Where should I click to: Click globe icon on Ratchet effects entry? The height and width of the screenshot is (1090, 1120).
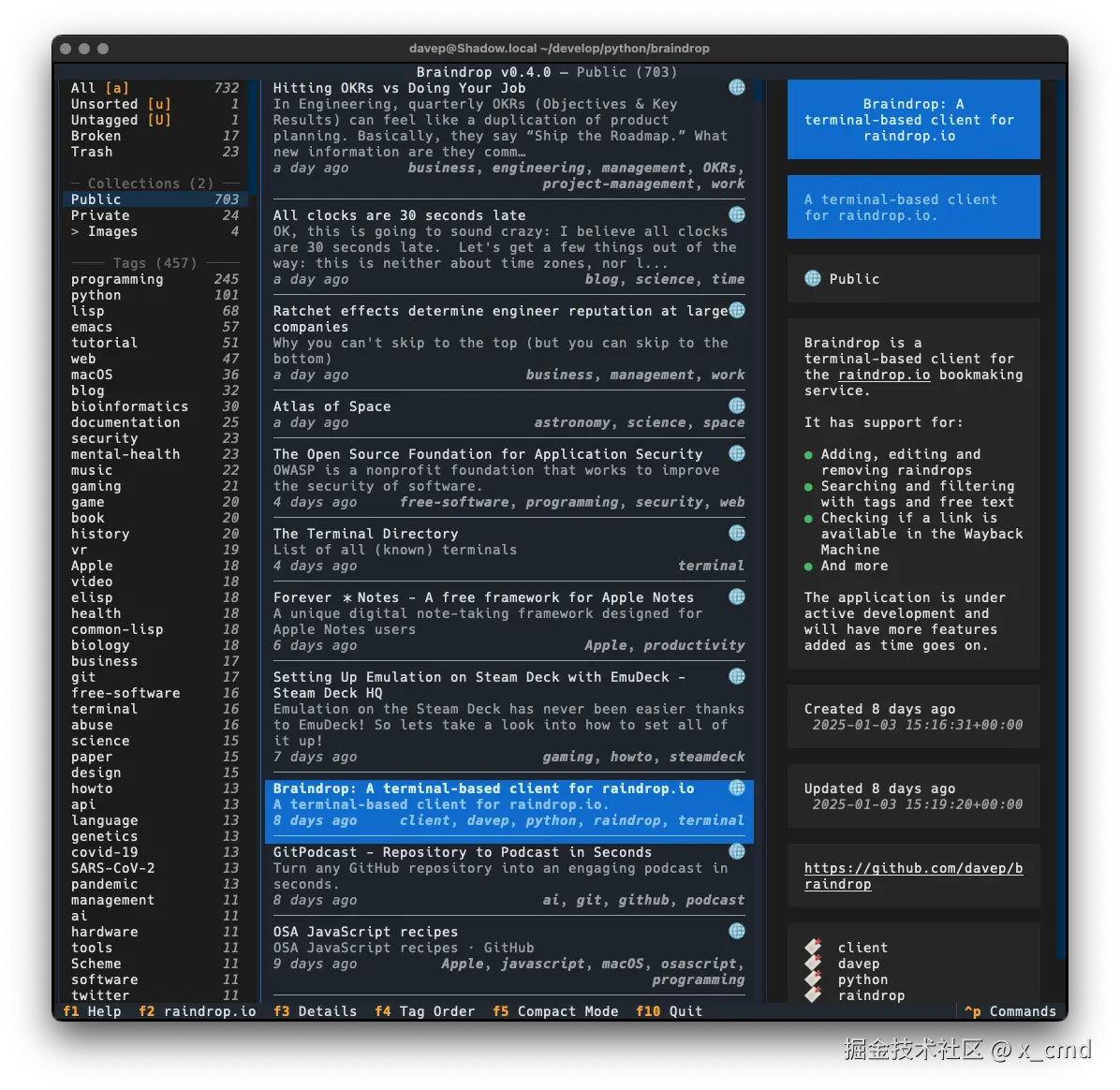[736, 310]
